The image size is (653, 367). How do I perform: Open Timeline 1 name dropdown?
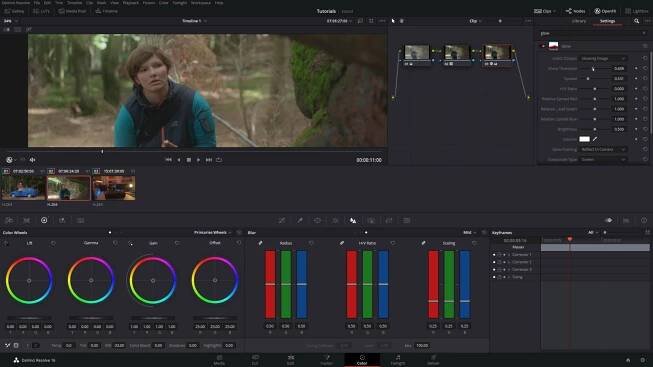(194, 21)
